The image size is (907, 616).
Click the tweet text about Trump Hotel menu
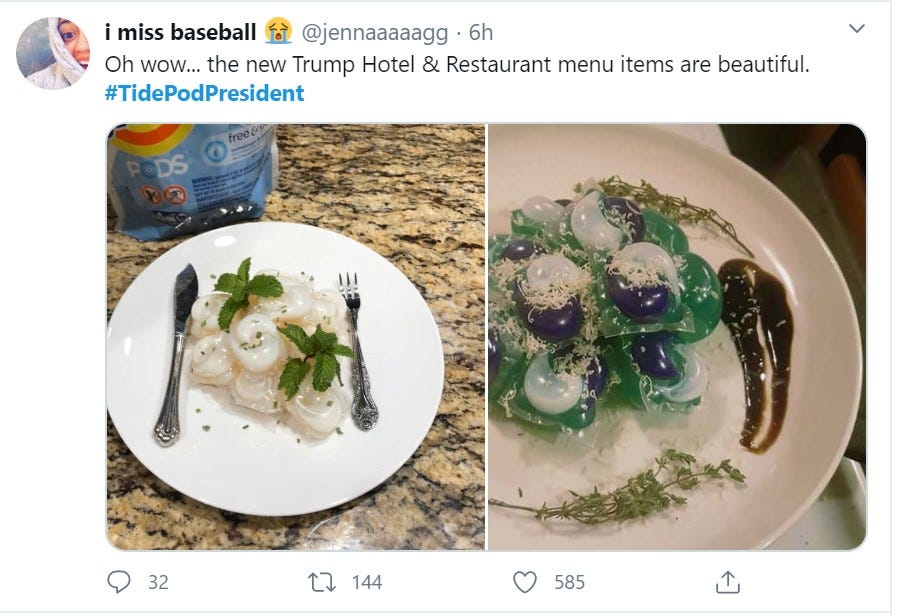[457, 64]
